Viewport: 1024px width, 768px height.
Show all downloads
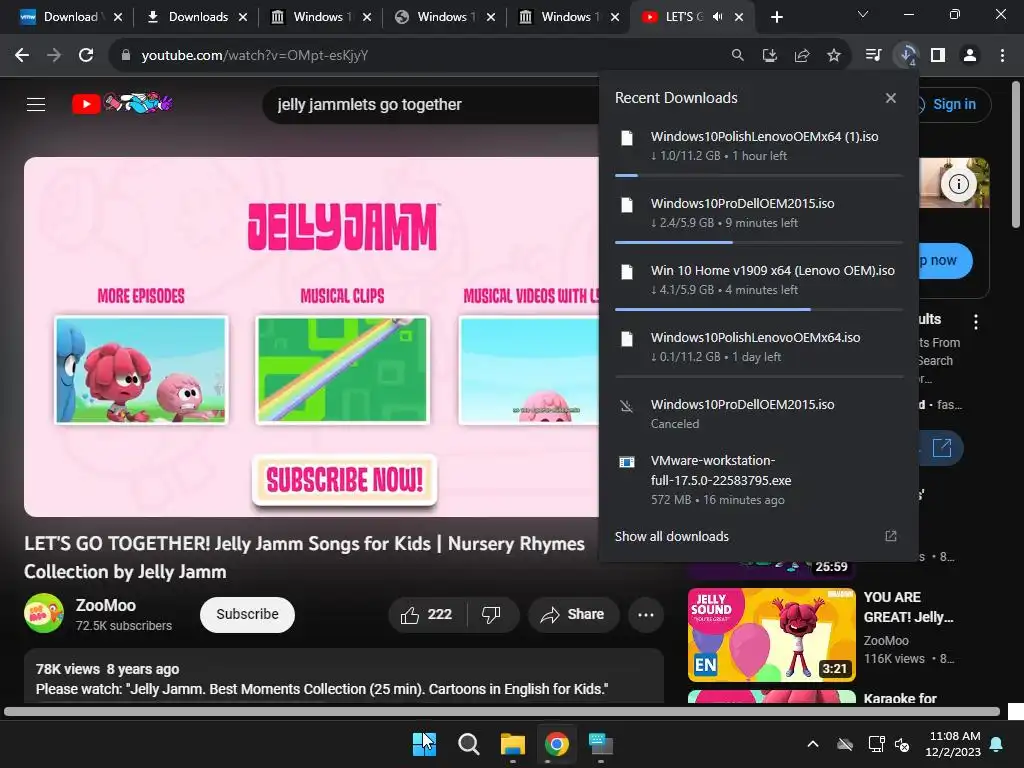click(671, 536)
